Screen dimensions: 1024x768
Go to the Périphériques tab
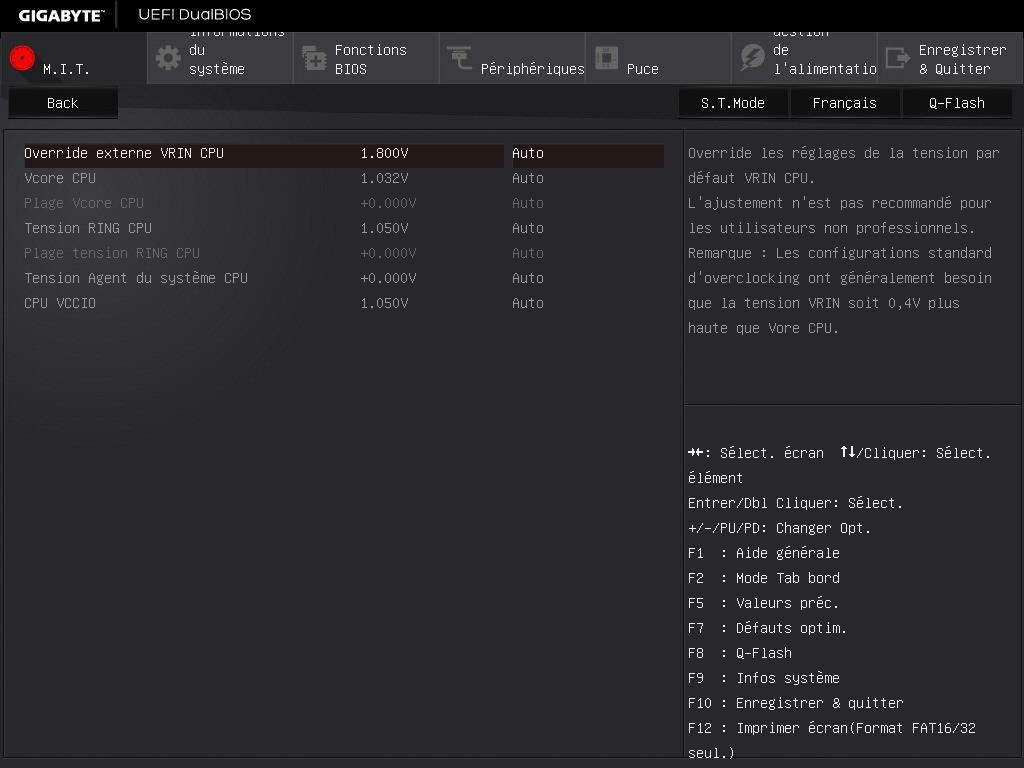(513, 58)
